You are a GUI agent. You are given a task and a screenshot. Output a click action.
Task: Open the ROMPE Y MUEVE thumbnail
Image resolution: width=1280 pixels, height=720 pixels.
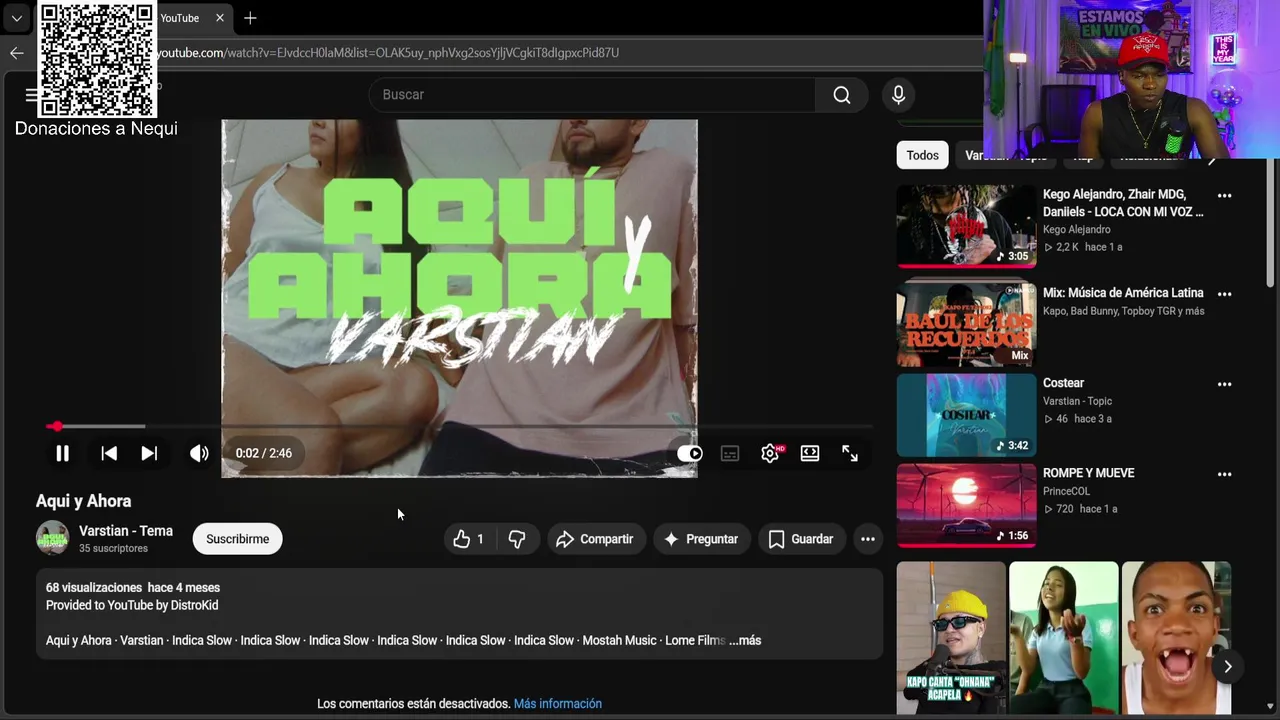point(966,505)
